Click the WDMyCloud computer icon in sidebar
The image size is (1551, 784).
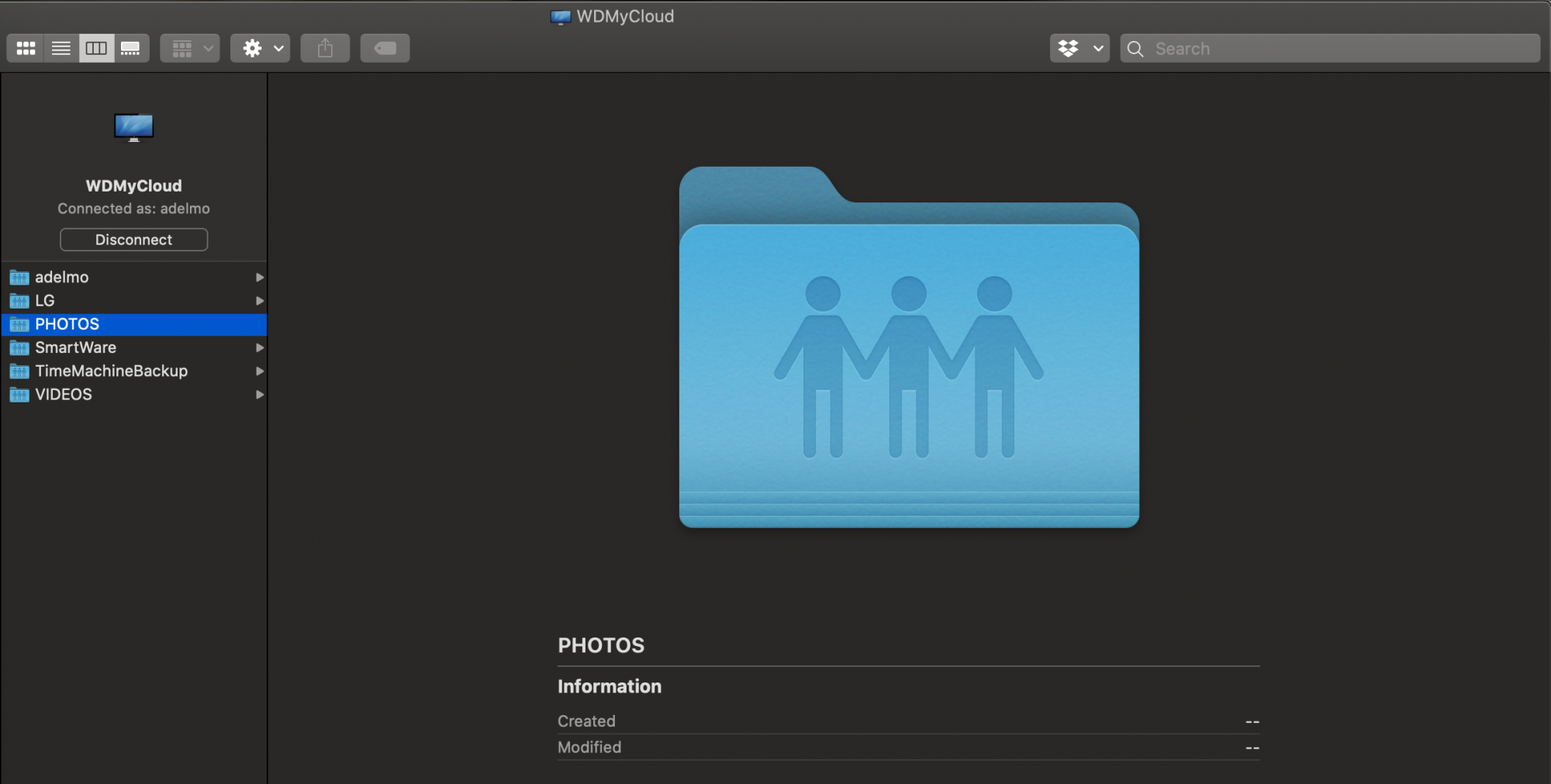(133, 127)
